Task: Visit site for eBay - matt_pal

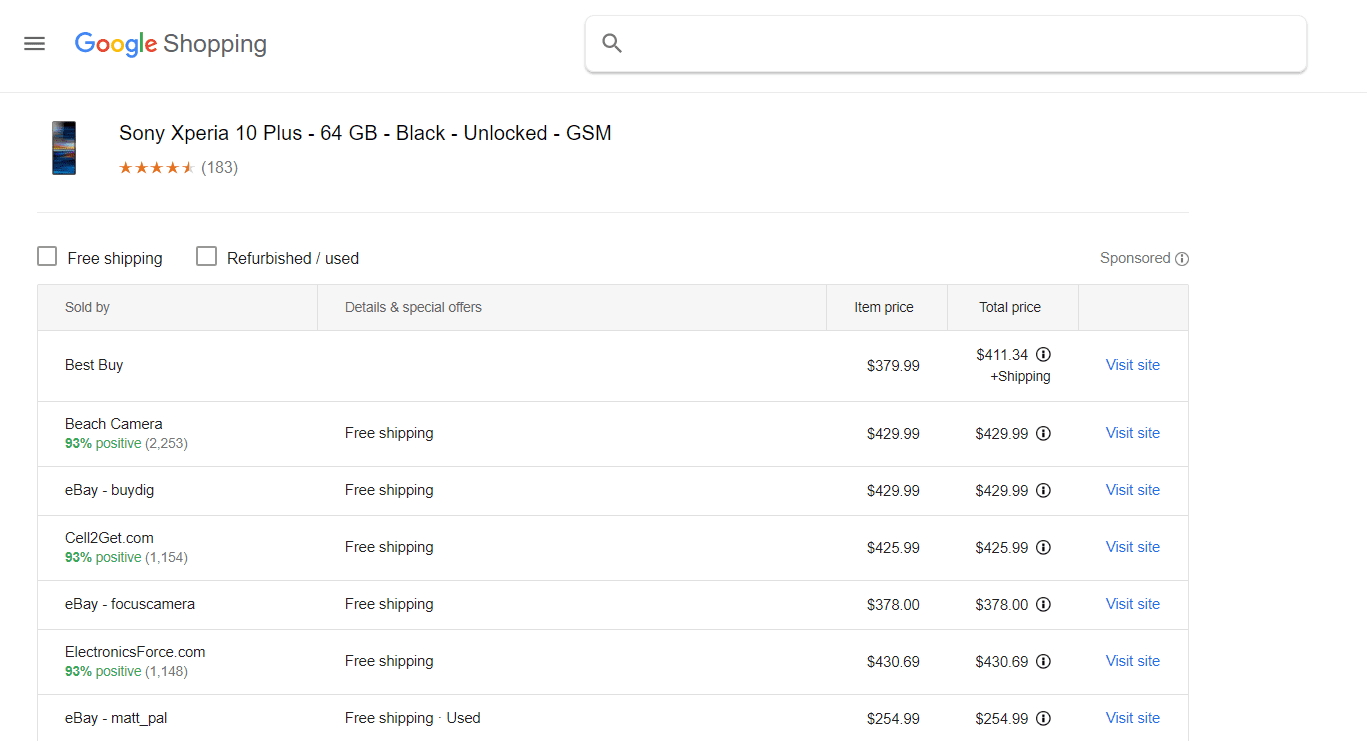Action: pyautogui.click(x=1133, y=718)
